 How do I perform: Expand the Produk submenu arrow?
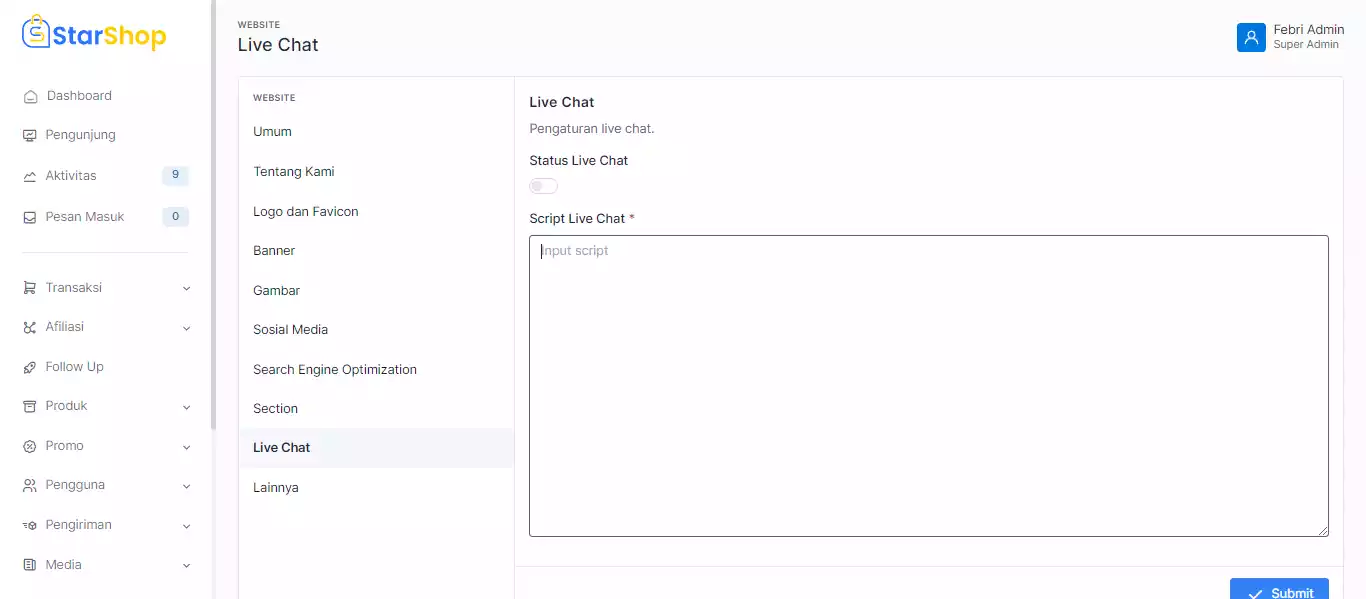[x=186, y=407]
